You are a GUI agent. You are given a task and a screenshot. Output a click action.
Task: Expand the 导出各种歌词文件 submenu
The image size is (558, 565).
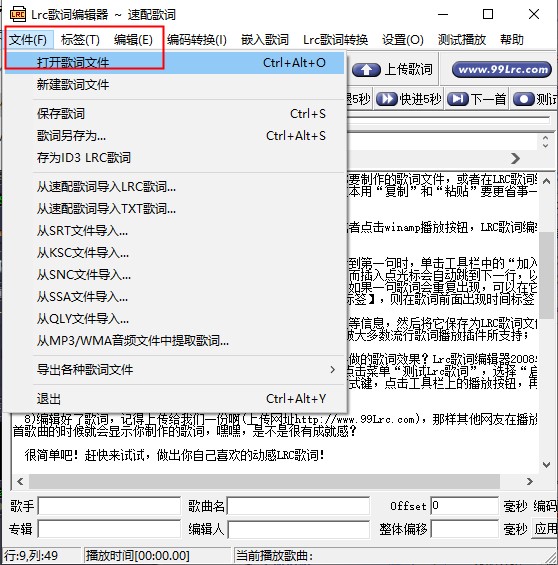pyautogui.click(x=174, y=370)
